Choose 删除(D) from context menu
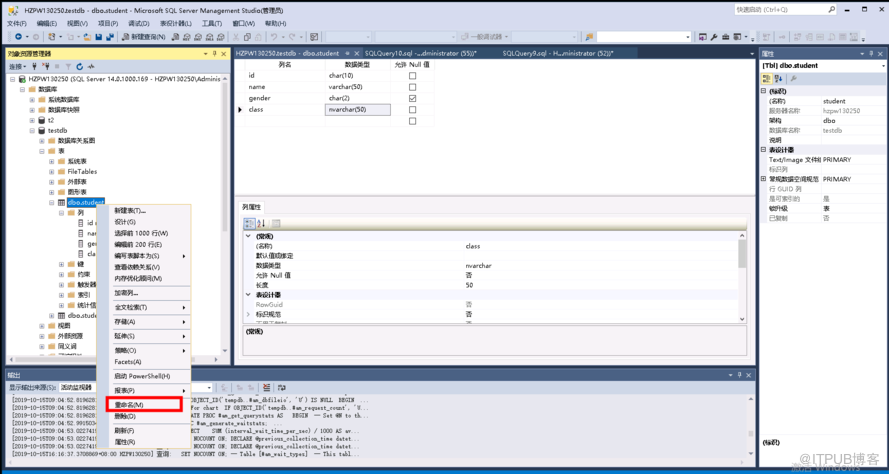Screen dimensions: 889x474 [125, 416]
